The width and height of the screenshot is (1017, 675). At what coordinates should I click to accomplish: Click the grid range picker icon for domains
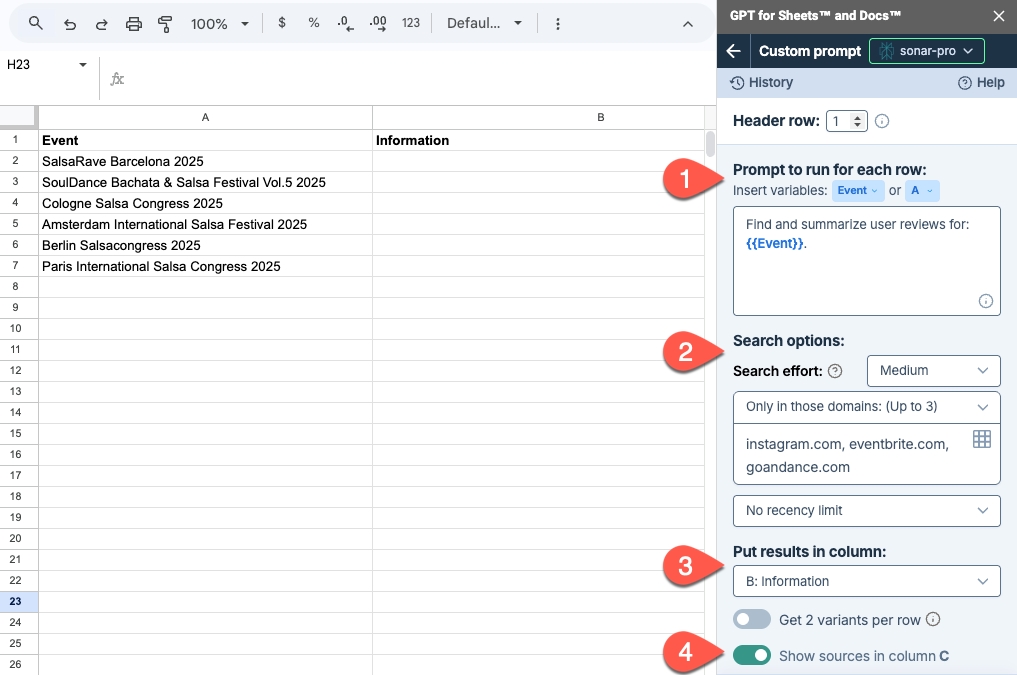(x=982, y=439)
